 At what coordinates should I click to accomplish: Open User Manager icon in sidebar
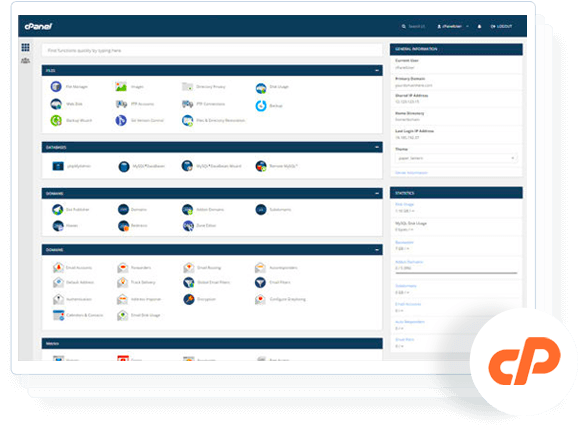[25, 60]
